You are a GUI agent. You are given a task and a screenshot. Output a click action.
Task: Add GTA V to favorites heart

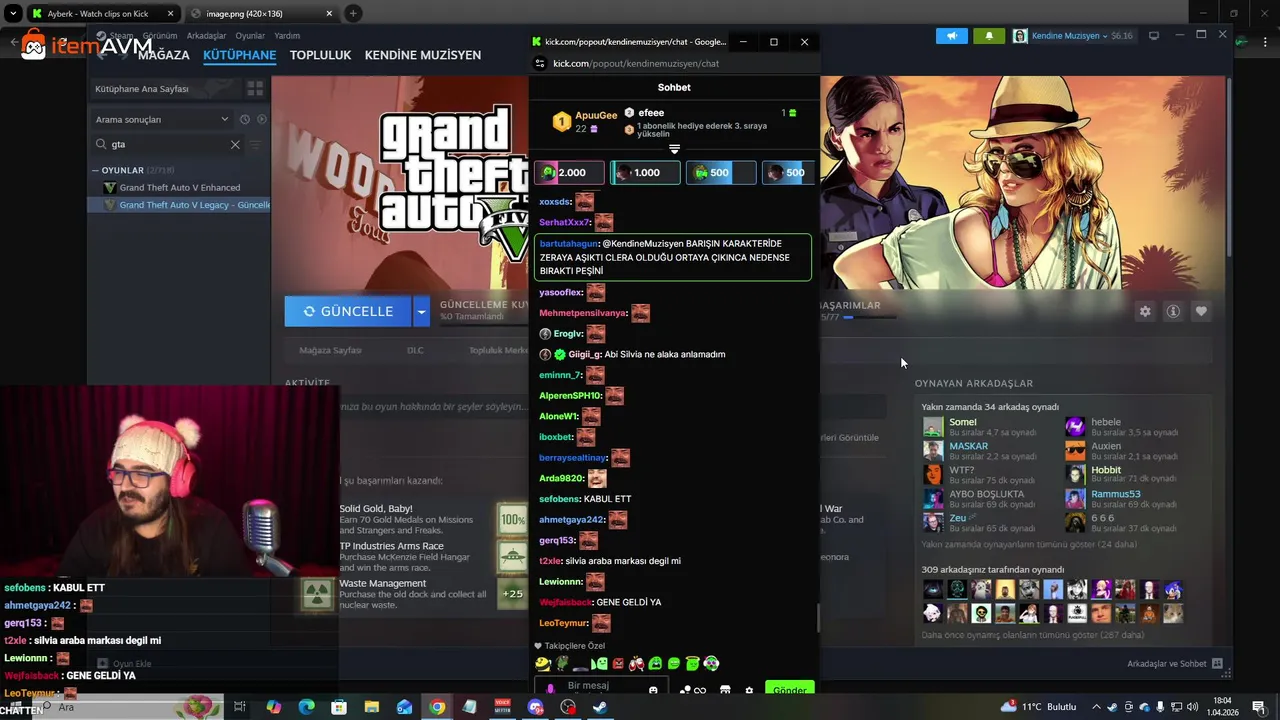click(x=1201, y=311)
